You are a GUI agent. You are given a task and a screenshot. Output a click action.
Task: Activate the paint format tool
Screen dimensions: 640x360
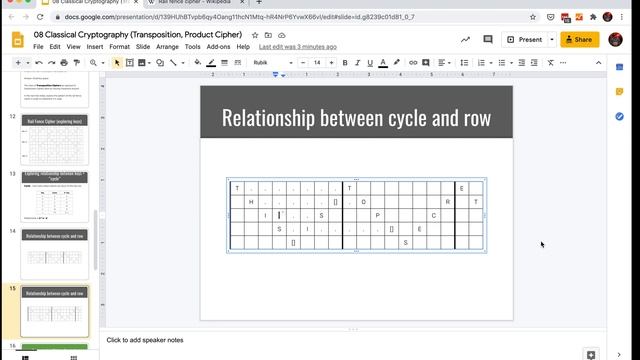click(77, 63)
